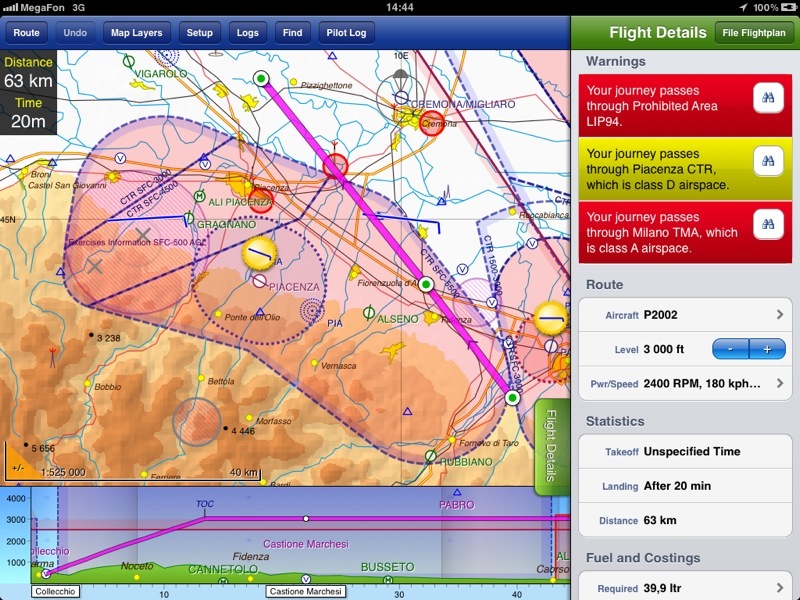Locate Prohibited Area LIP94 with binoculars icon

766,100
